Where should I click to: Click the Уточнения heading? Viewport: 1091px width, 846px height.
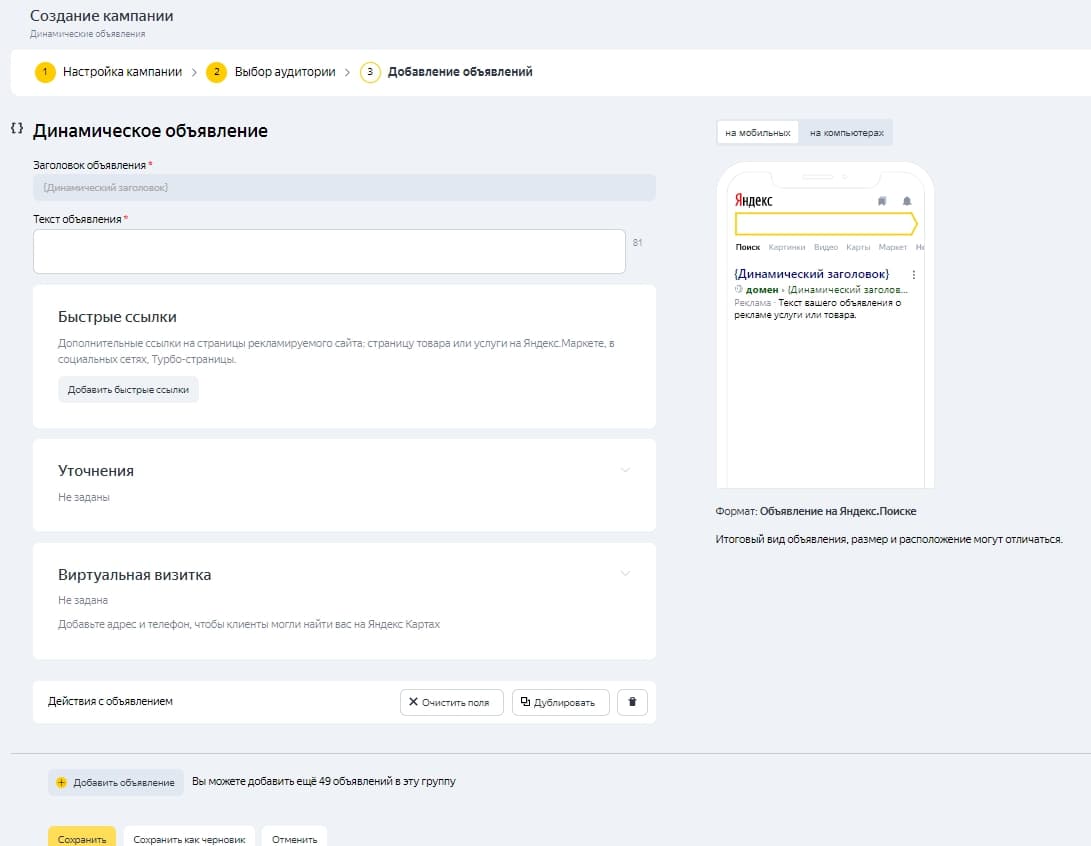pos(96,470)
